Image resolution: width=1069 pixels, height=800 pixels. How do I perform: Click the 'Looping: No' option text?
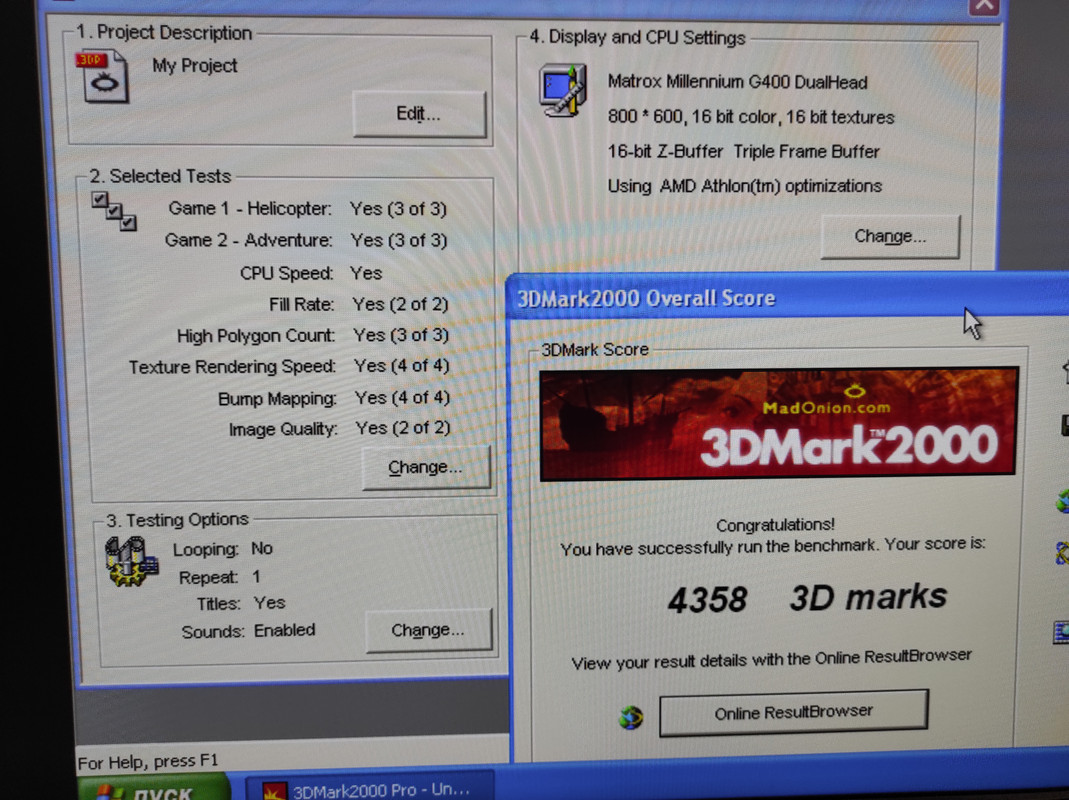click(222, 549)
